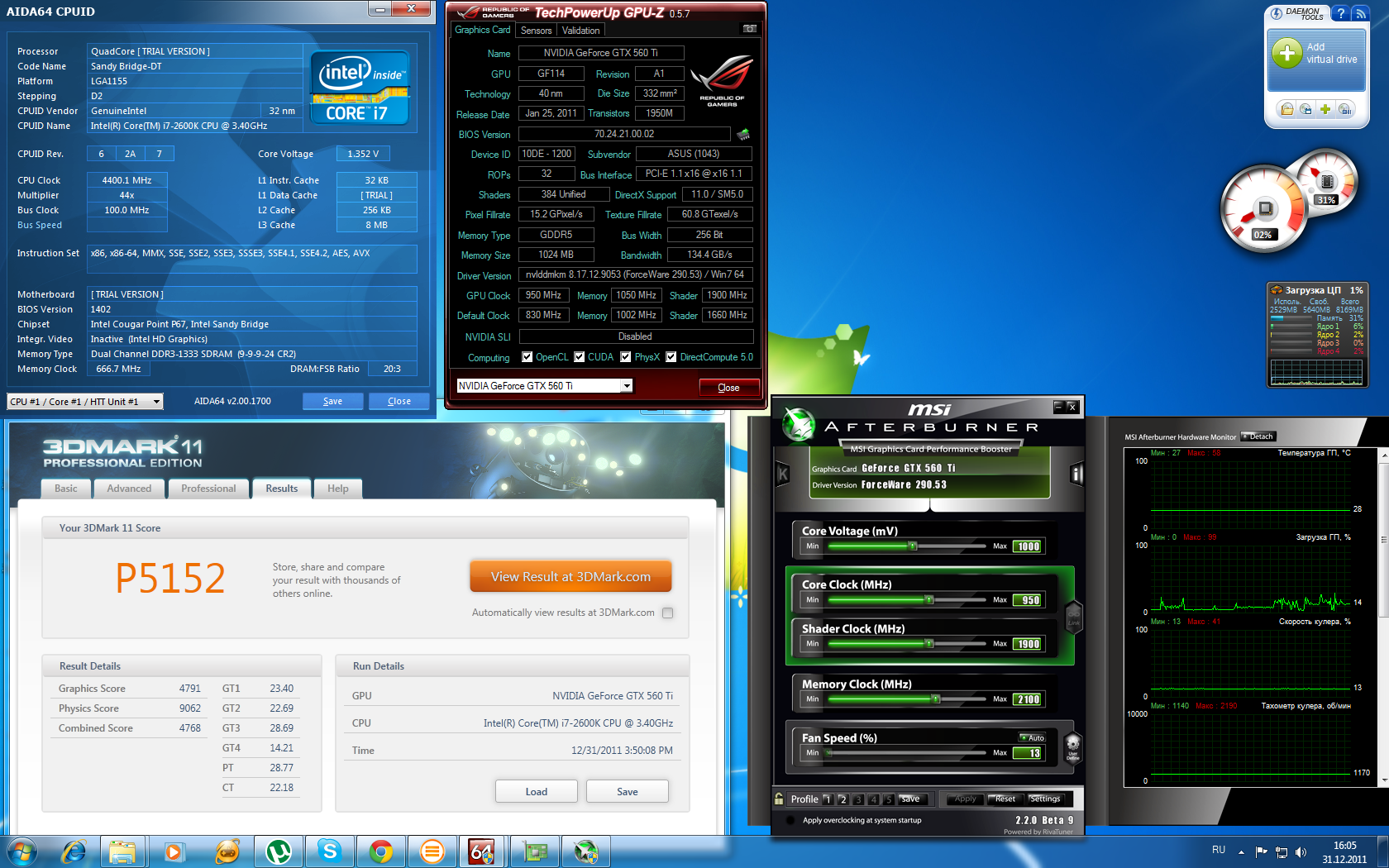Screen dimensions: 1389x868
Task: Select Afterburner profile slot 2
Action: (x=842, y=799)
